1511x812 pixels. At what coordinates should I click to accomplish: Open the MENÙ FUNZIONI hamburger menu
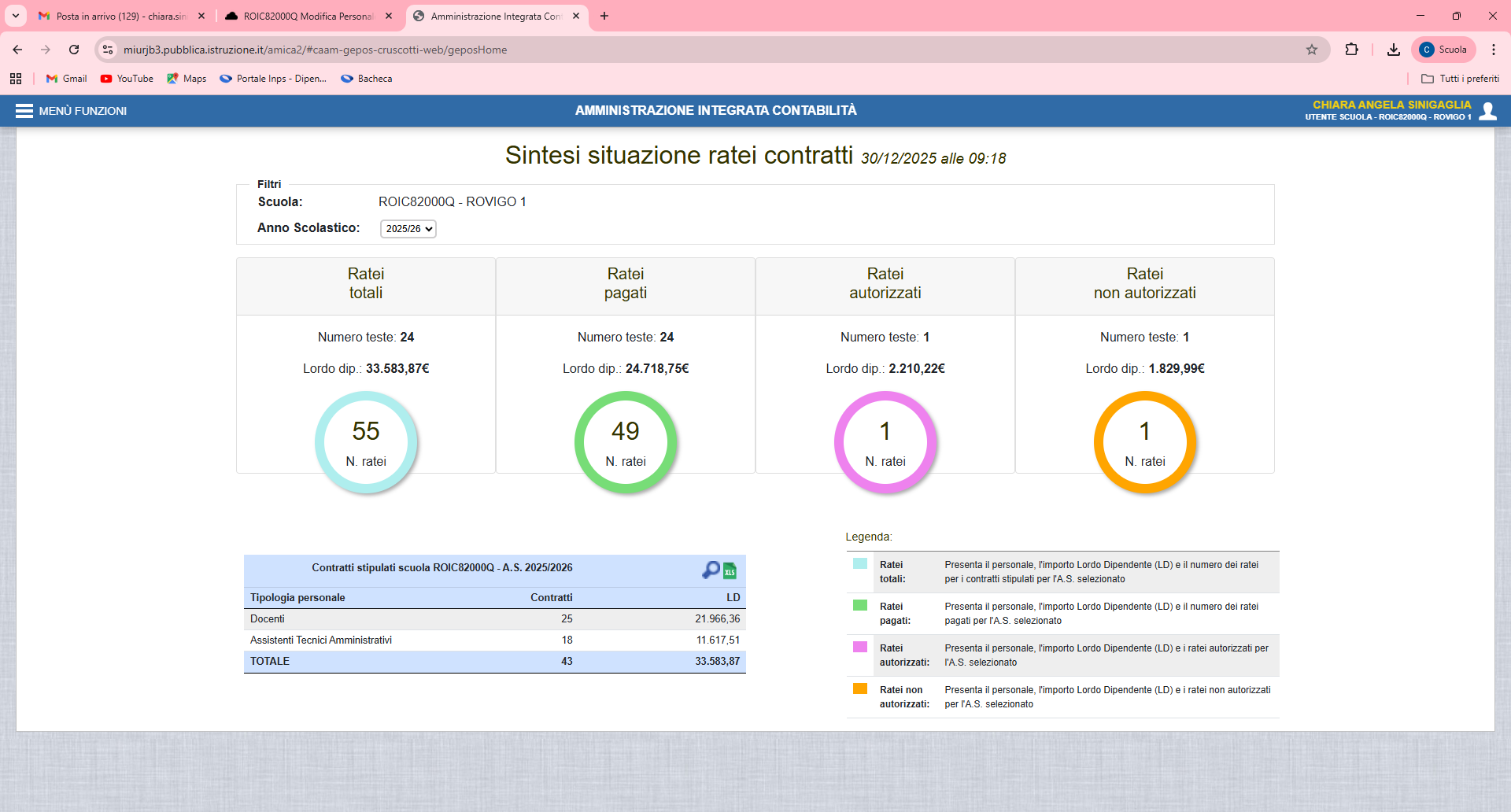tap(24, 111)
